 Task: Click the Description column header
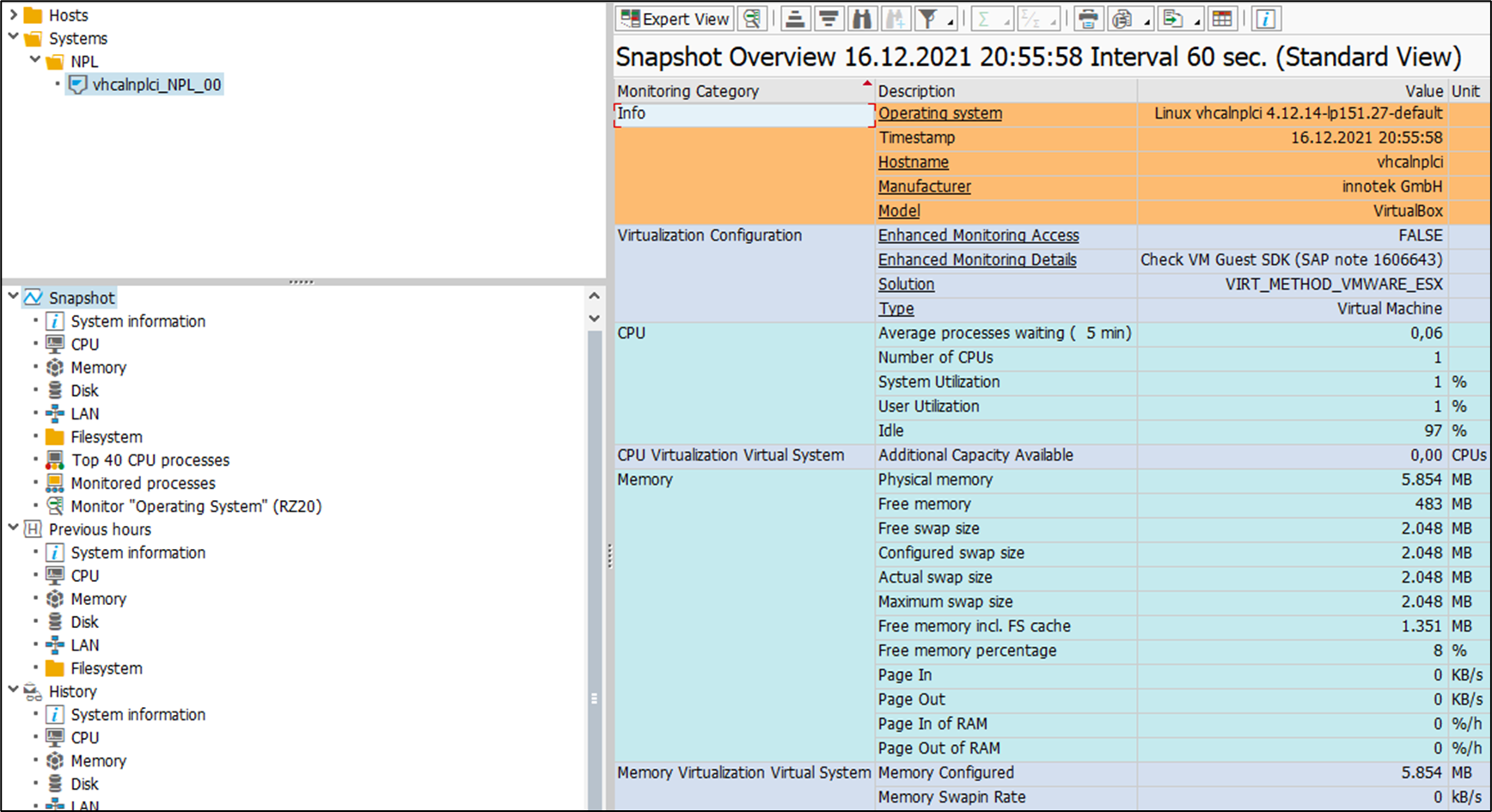[x=1006, y=91]
